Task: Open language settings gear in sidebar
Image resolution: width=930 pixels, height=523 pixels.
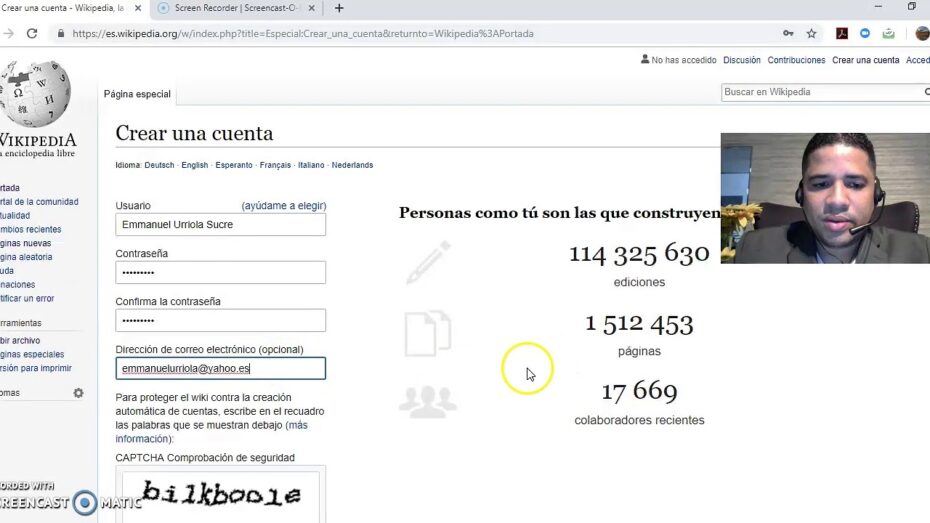Action: (x=78, y=393)
